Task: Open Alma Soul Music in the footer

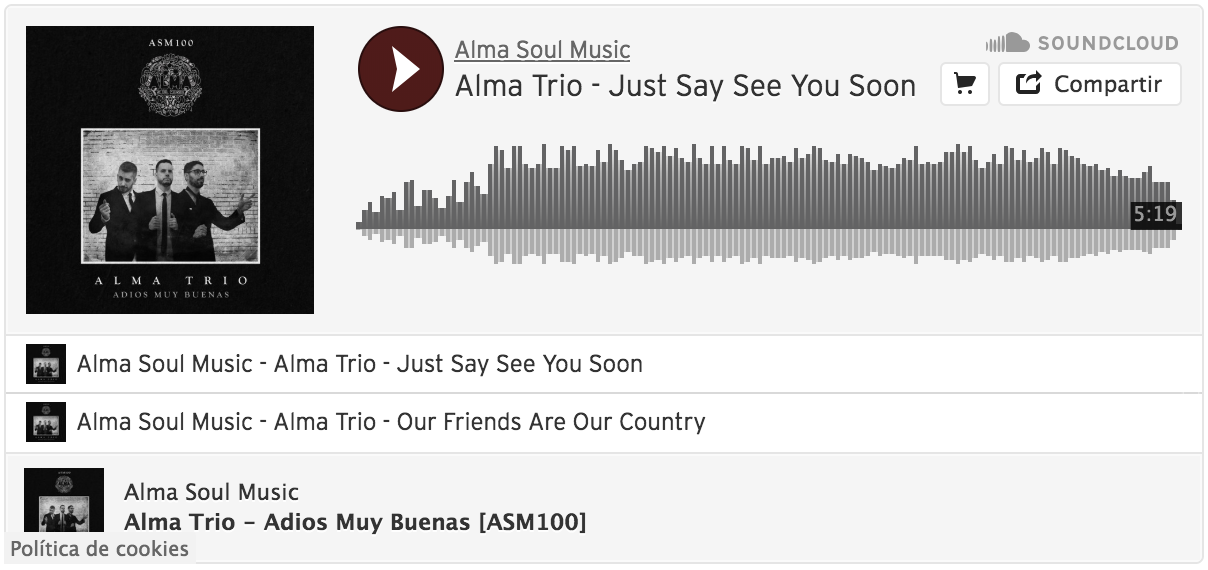Action: click(x=211, y=492)
